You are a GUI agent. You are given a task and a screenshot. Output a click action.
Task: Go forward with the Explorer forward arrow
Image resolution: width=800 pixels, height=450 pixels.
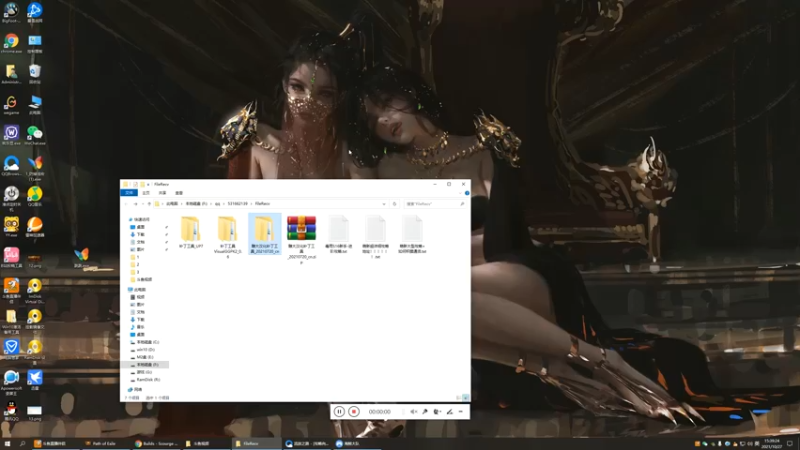tap(135, 204)
